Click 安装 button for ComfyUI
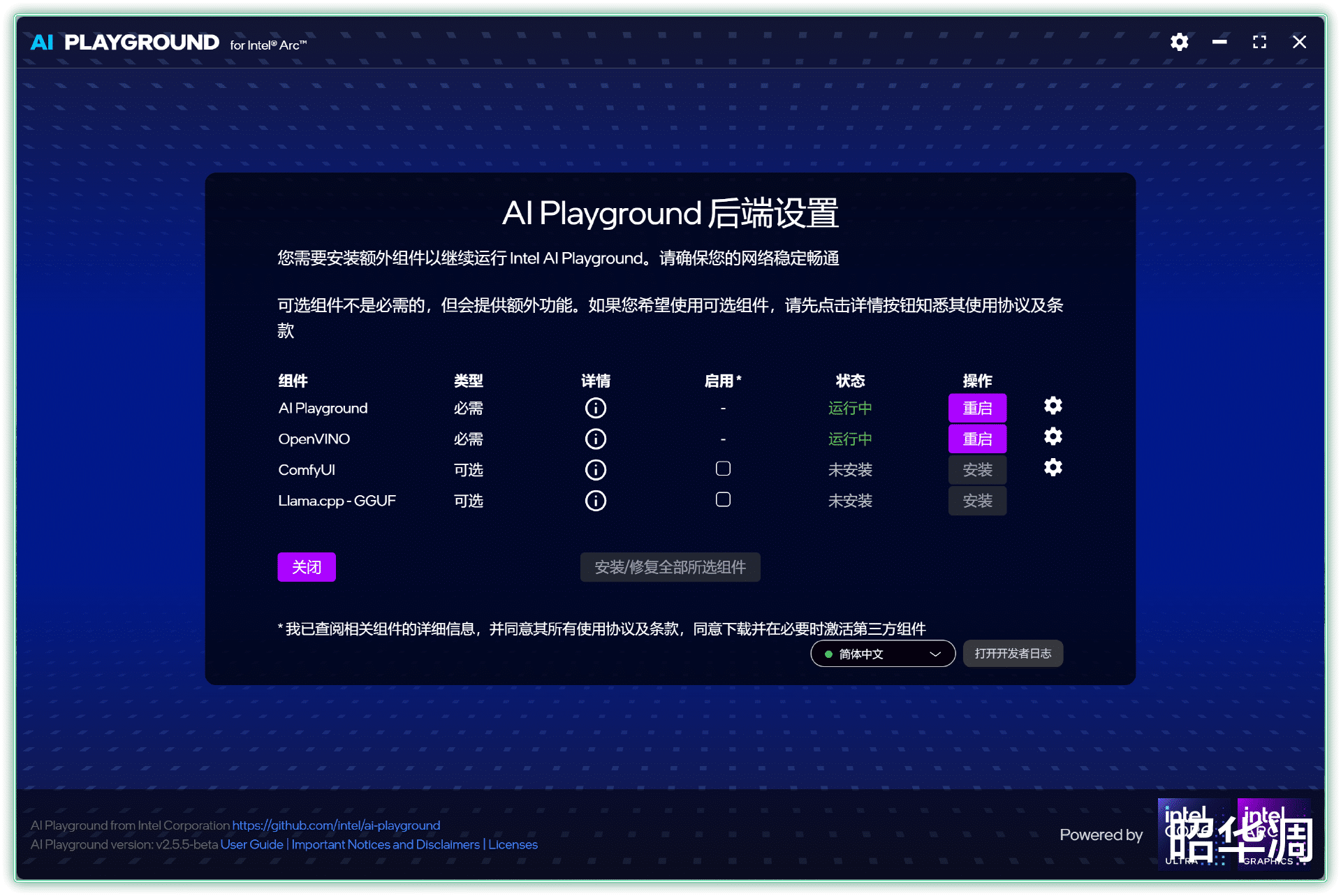This screenshot has width=1341, height=896. tap(976, 469)
